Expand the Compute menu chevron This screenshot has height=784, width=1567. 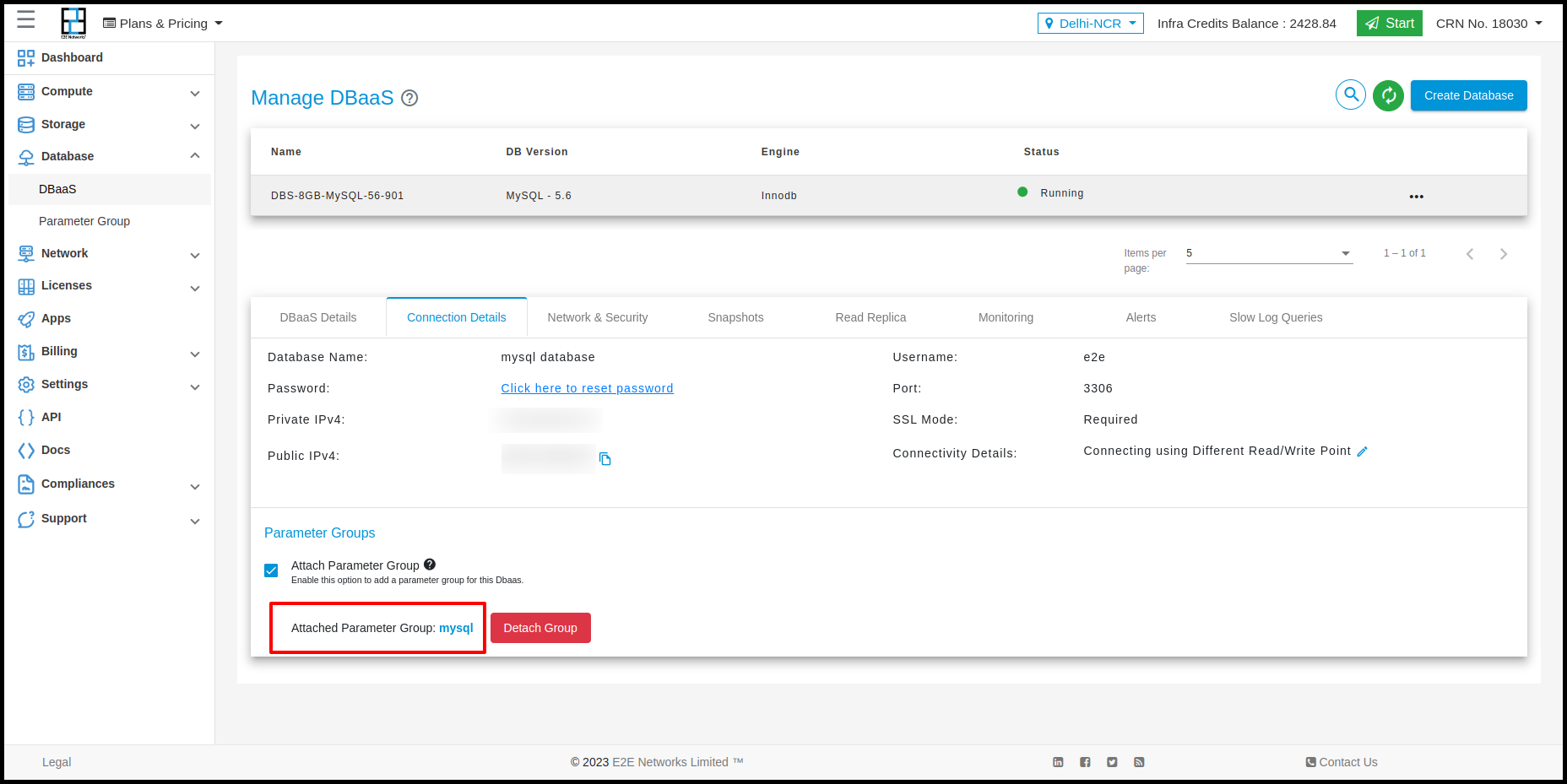pos(195,93)
